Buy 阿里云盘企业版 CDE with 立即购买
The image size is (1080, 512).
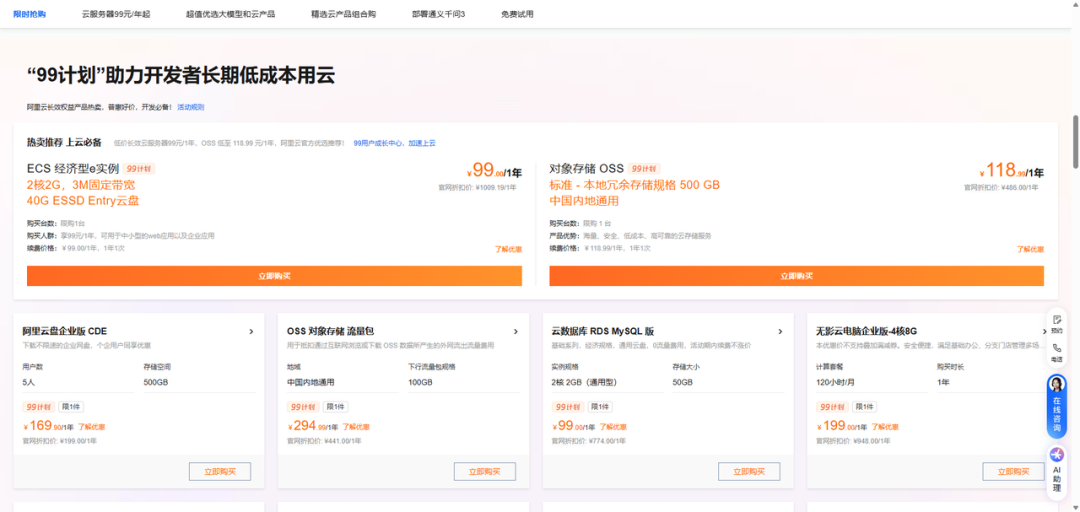[x=220, y=472]
